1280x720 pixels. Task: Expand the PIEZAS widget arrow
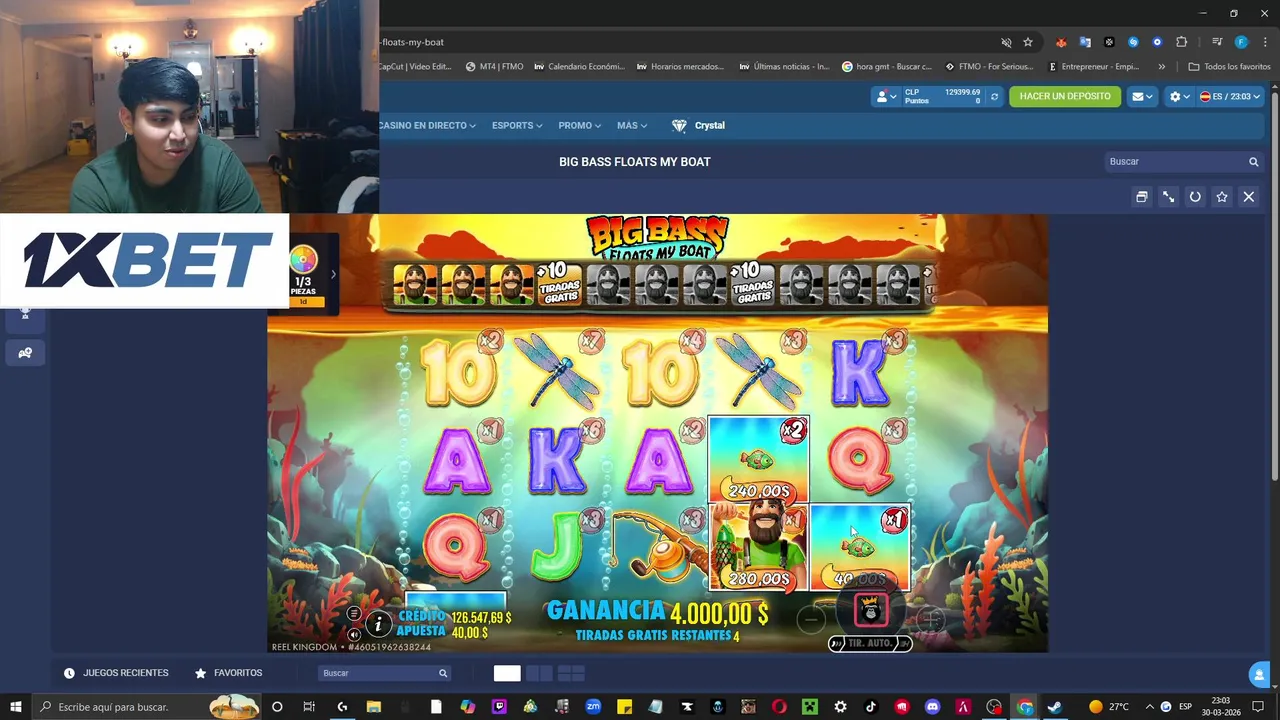click(x=333, y=274)
